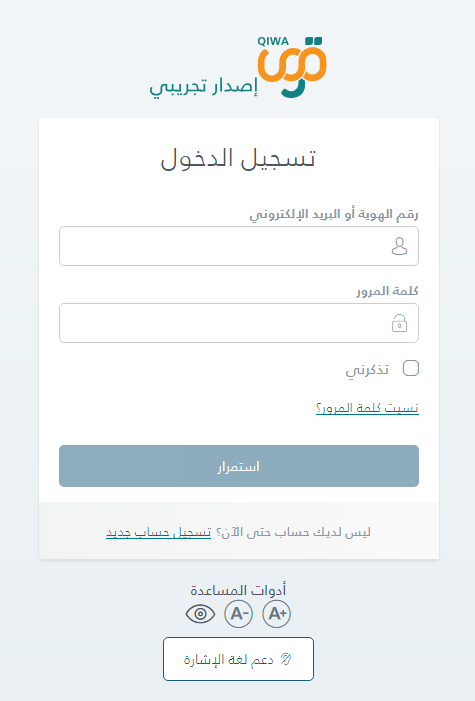Check the تذكرني remember me checkbox

(411, 368)
